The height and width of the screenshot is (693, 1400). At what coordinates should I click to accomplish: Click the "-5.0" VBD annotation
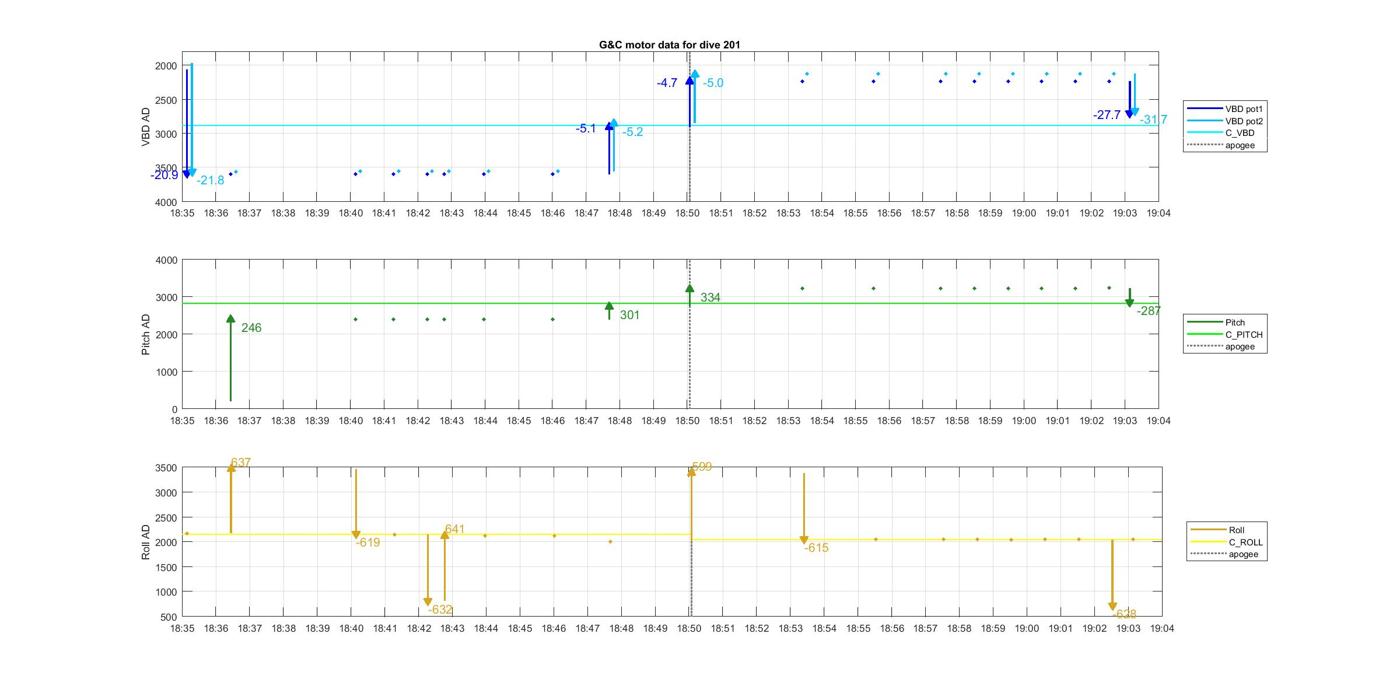click(713, 83)
